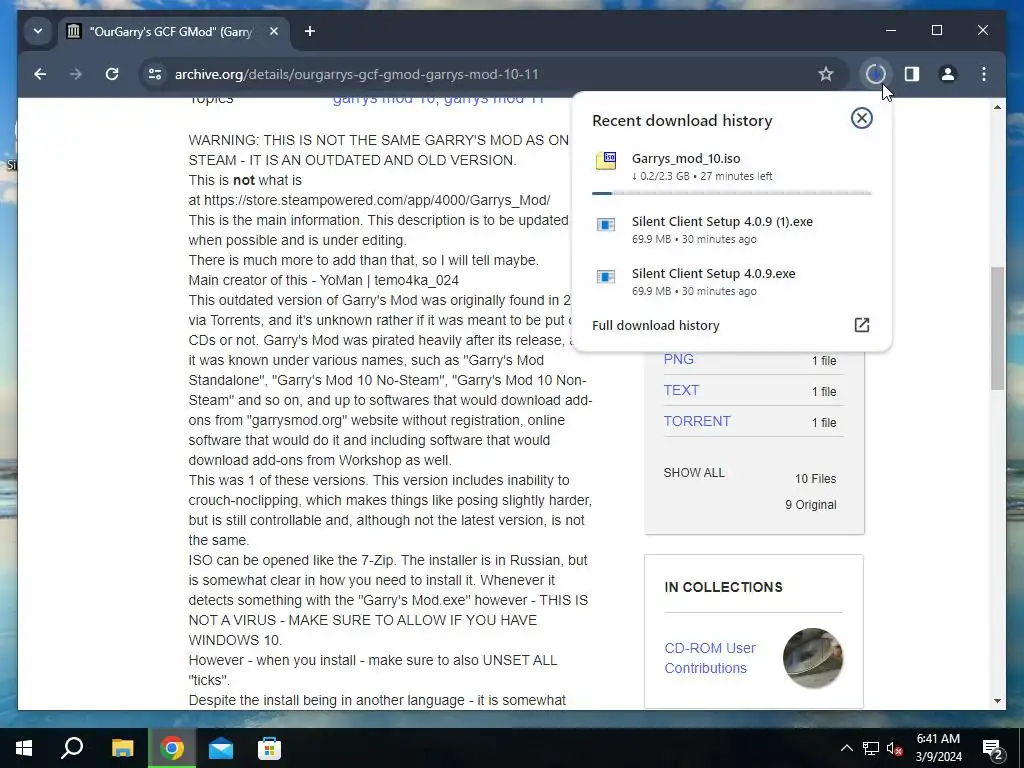Open the Chrome profile menu
The image size is (1024, 768).
pyautogui.click(x=948, y=74)
